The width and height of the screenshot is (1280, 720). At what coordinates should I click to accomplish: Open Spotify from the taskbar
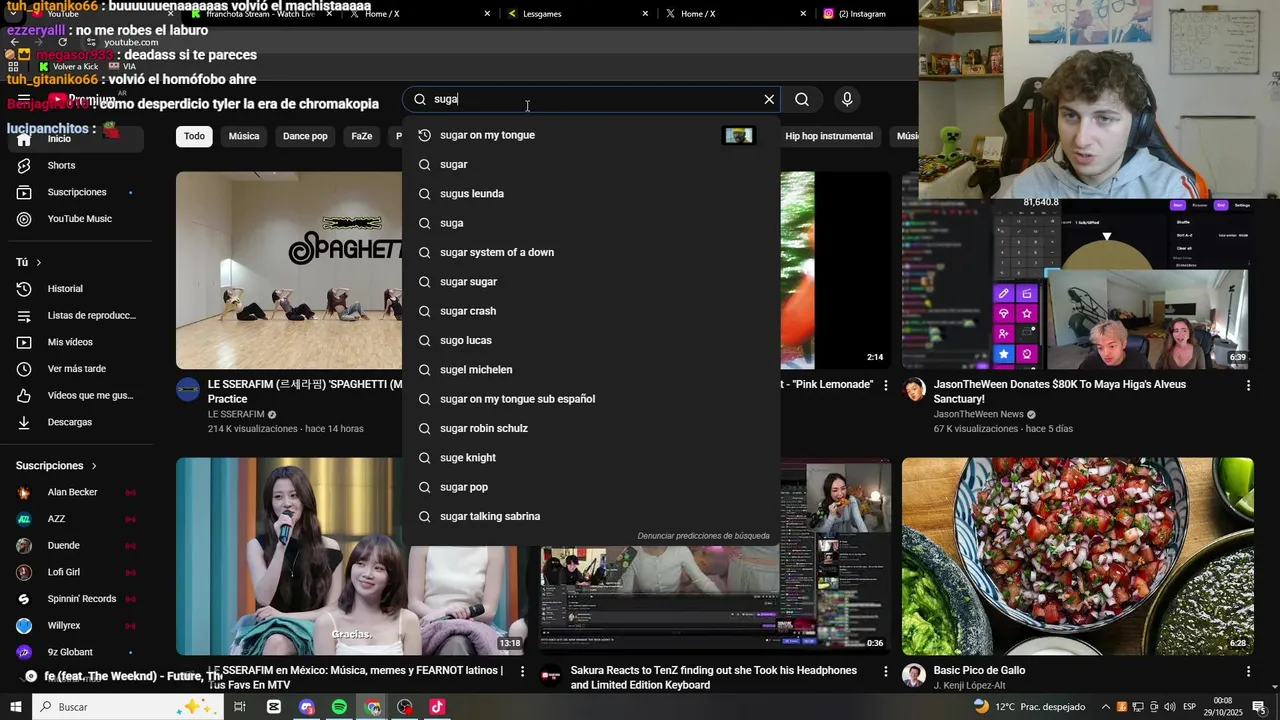(339, 707)
